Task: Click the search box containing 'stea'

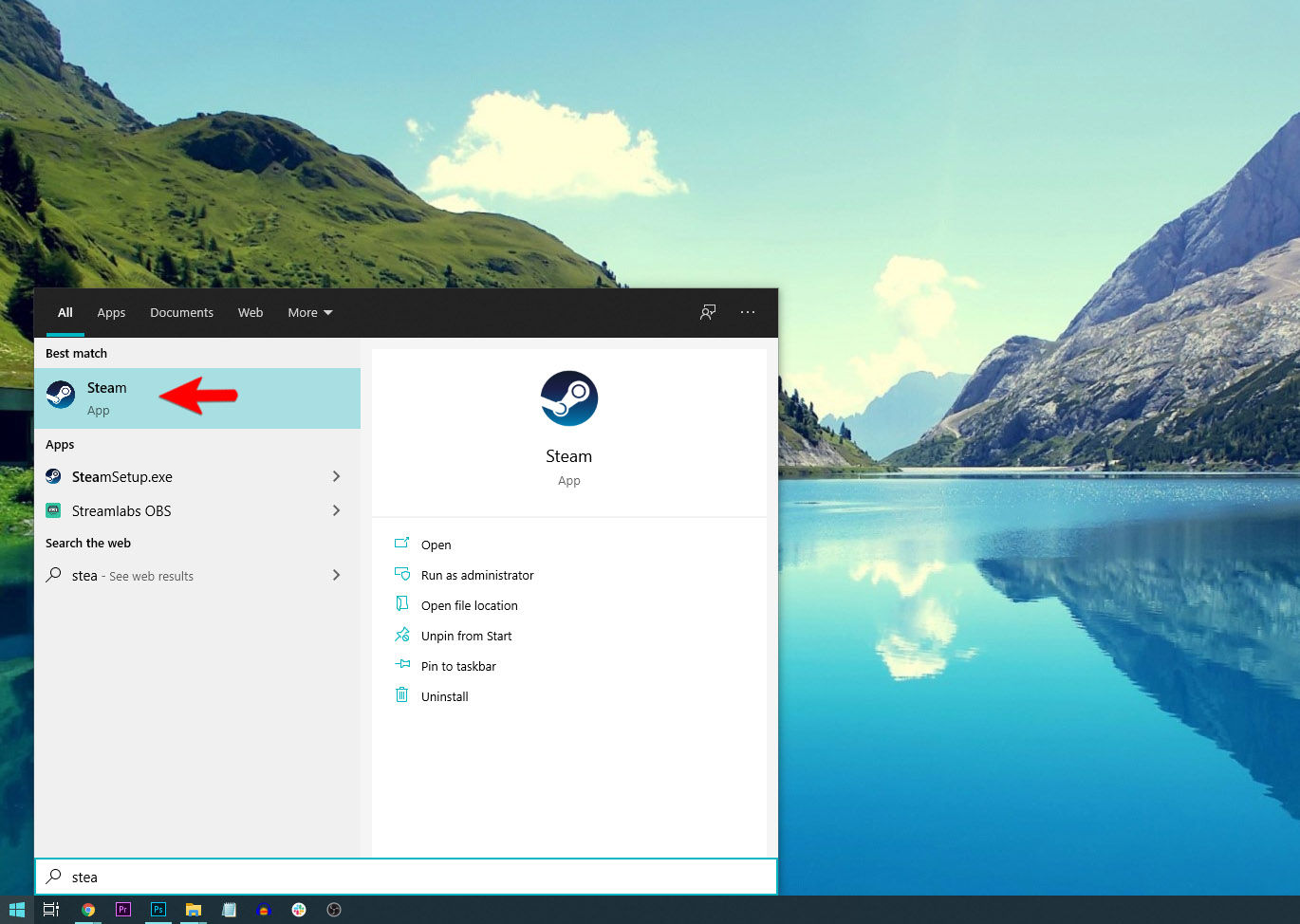Action: (406, 877)
